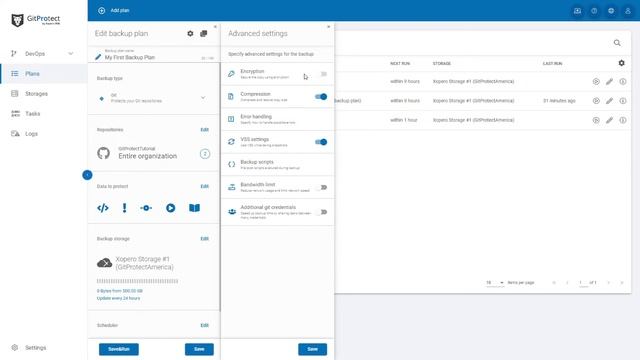The image size is (640, 360).
Task: Click the duplicate plan copy icon
Action: pyautogui.click(x=204, y=33)
